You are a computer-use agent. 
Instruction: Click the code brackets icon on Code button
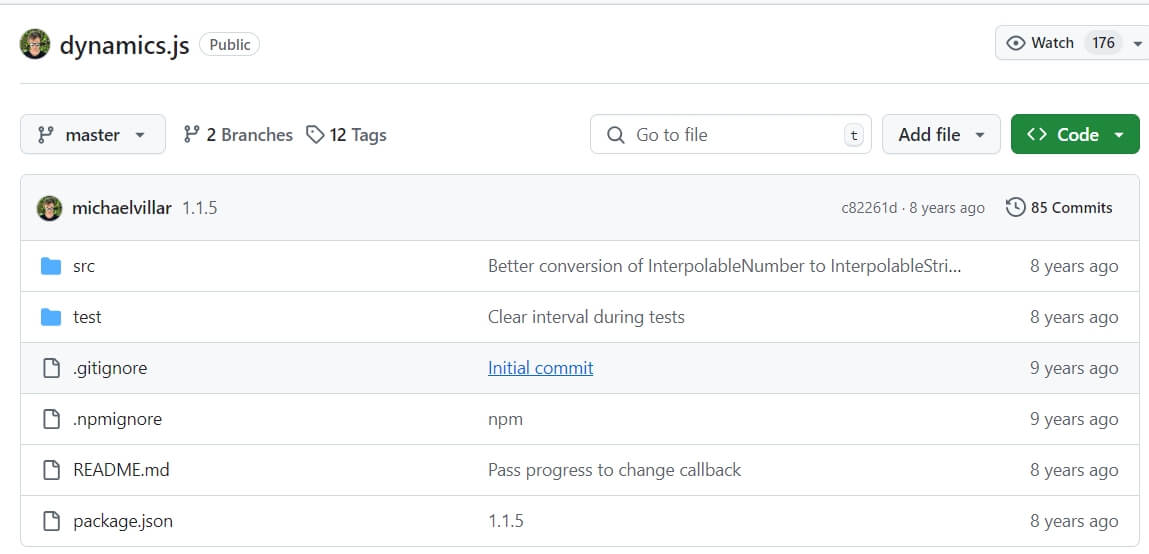pyautogui.click(x=1037, y=135)
